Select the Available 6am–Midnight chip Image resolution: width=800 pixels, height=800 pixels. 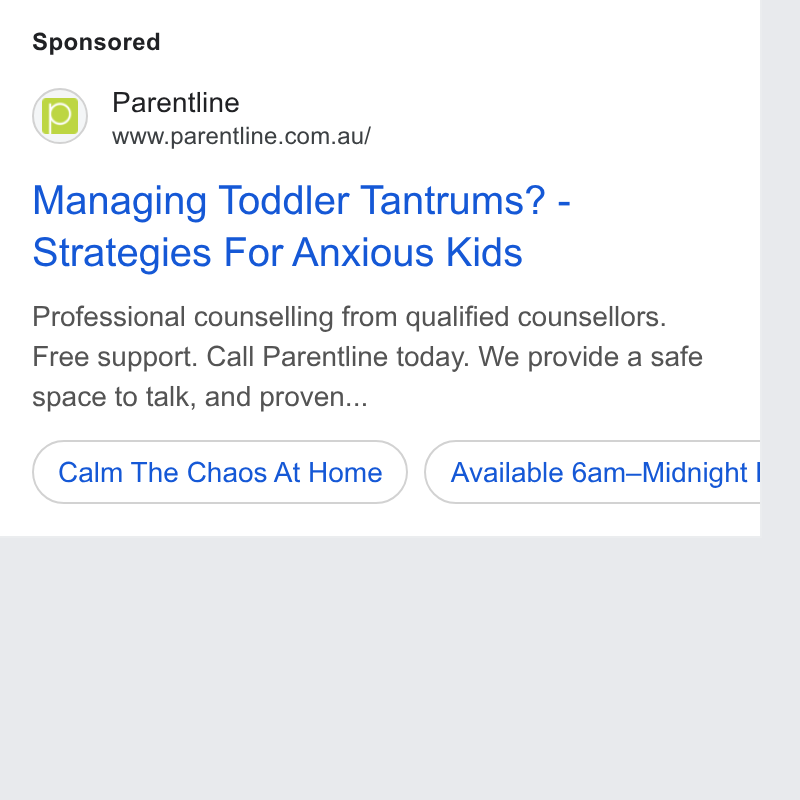pyautogui.click(x=592, y=472)
